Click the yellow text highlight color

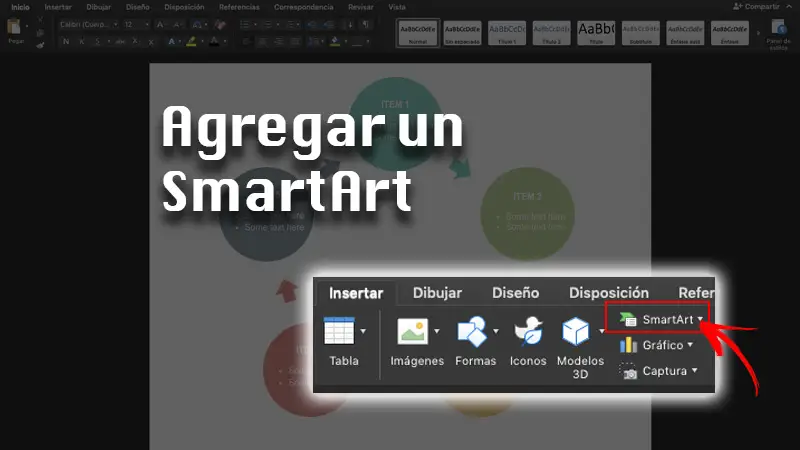click(x=191, y=41)
